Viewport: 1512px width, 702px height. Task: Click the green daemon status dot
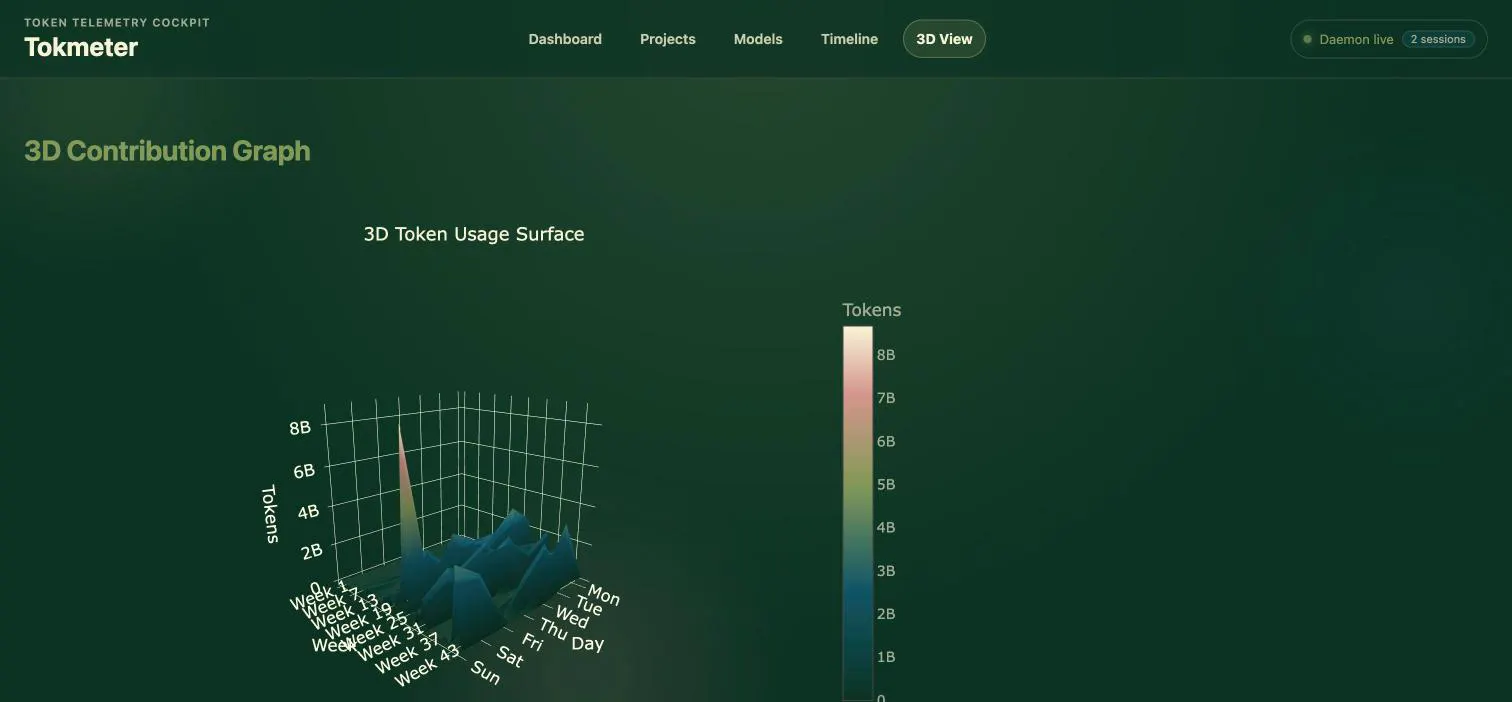tap(1307, 40)
